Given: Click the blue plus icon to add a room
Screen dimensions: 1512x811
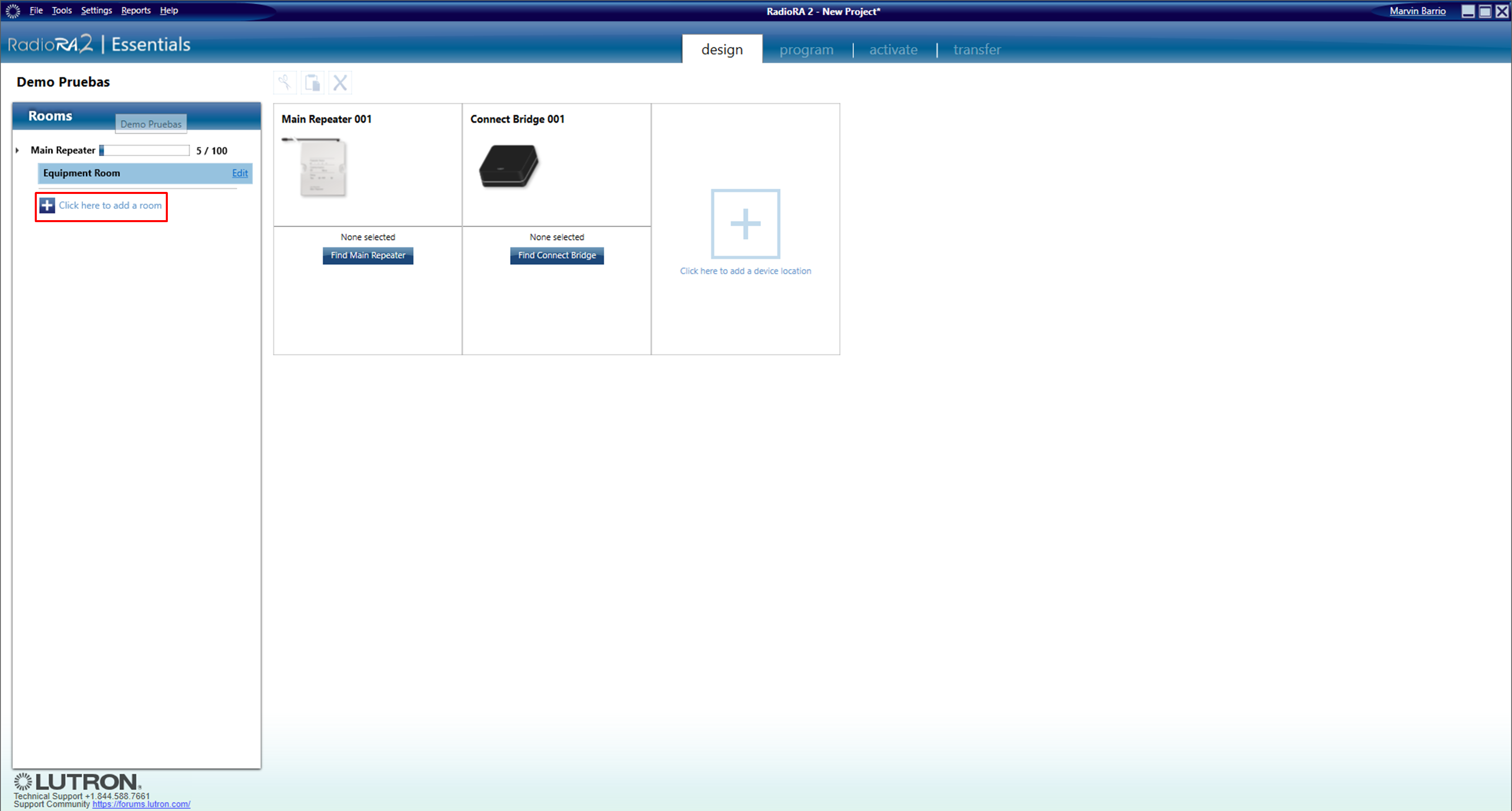Looking at the screenshot, I should [47, 206].
